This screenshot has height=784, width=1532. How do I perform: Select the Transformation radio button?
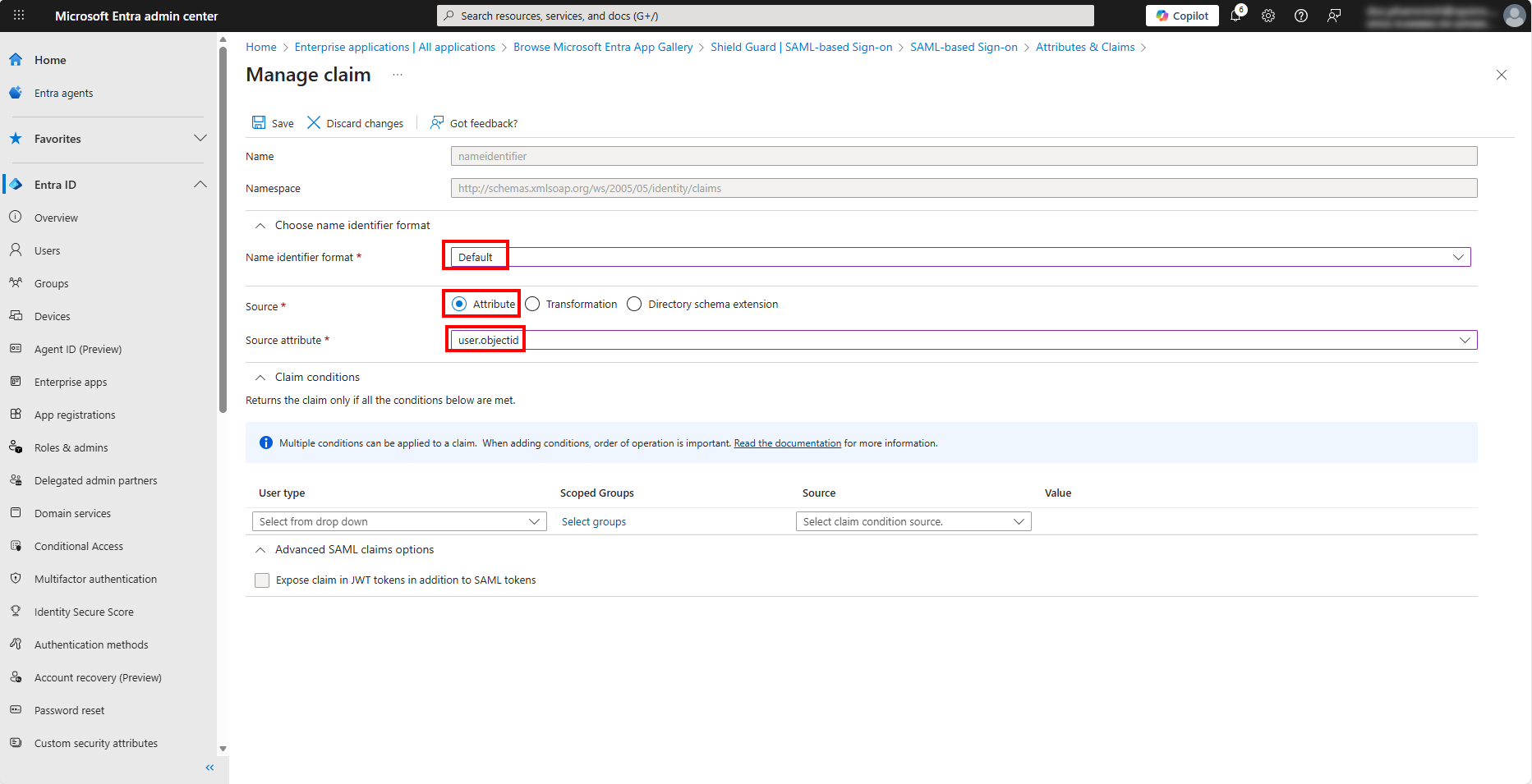(x=533, y=305)
